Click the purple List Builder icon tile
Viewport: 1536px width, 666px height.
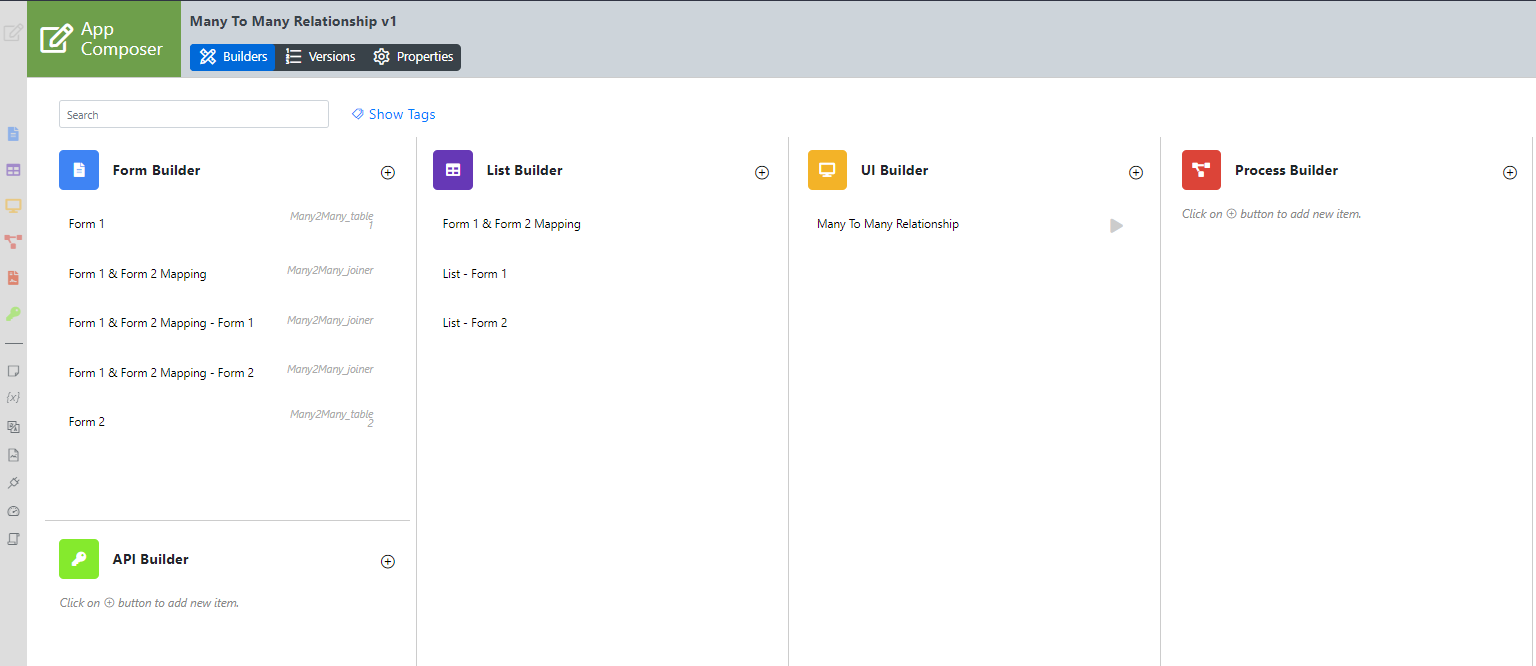(x=453, y=170)
